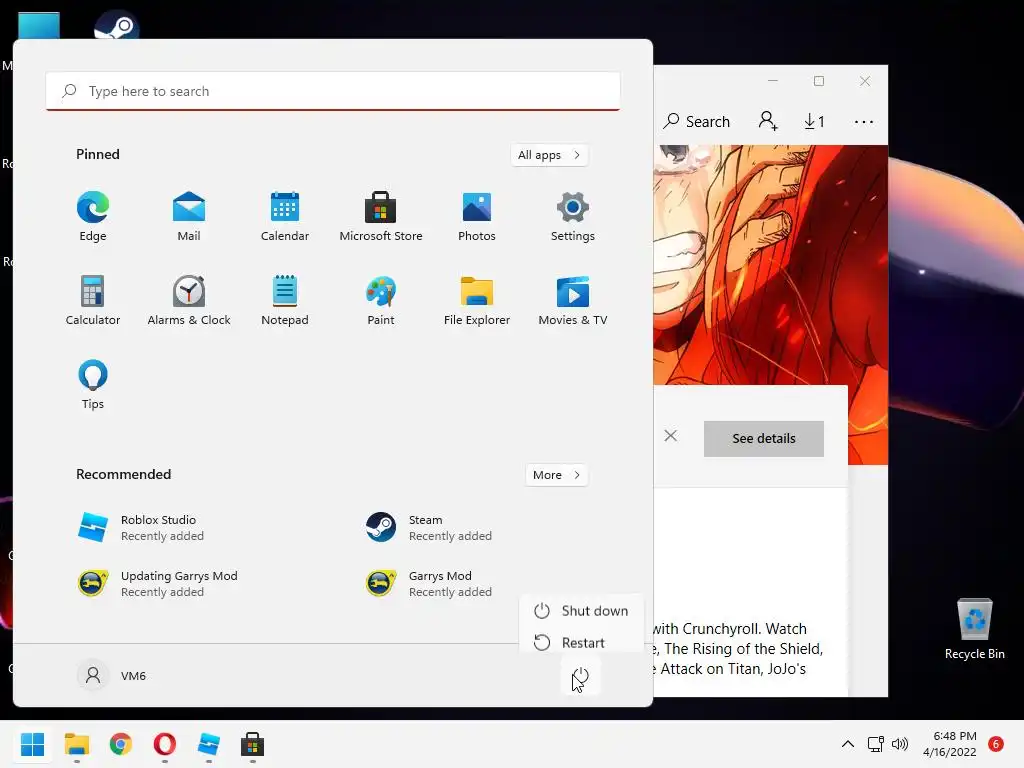Screen dimensions: 1024x768
Task: Open Google Chrome from the taskbar
Action: coord(121,744)
